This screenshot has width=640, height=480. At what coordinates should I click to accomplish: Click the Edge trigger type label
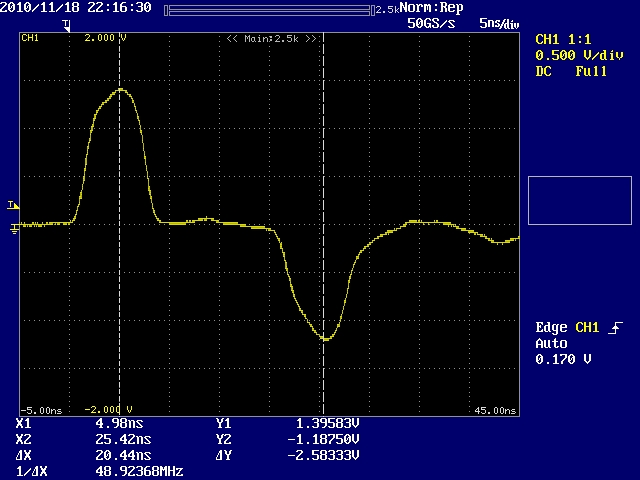[x=552, y=328]
